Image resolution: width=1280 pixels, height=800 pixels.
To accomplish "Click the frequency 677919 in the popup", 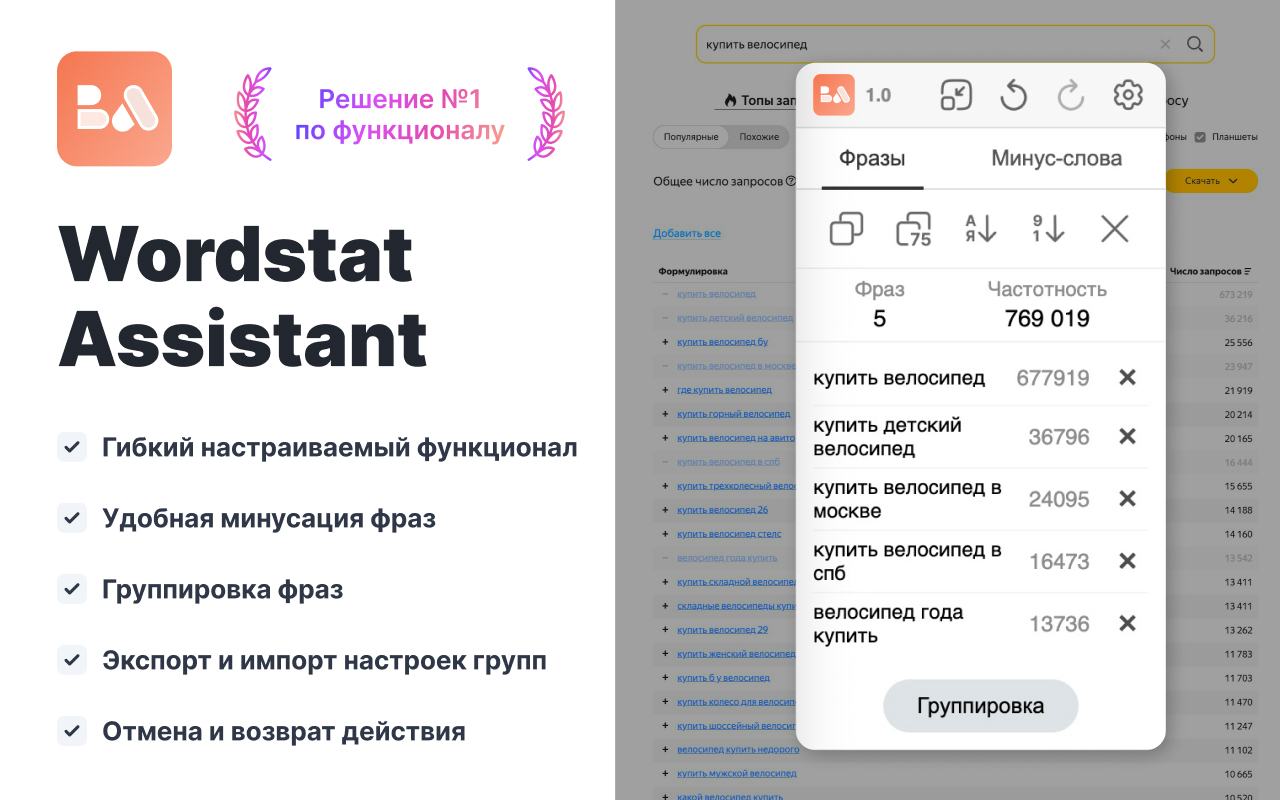I will pos(1053,378).
